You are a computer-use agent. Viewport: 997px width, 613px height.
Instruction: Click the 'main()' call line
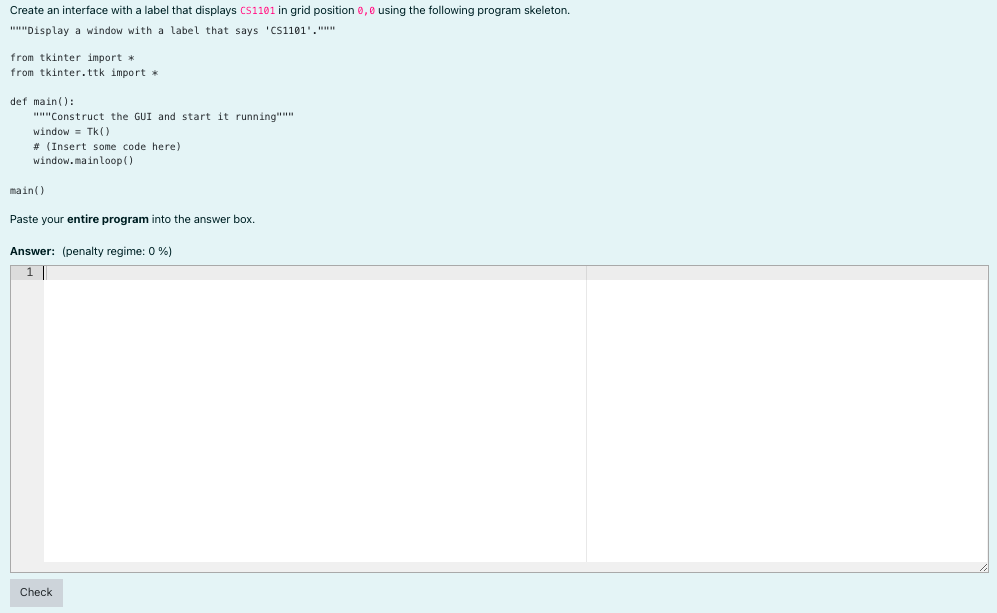point(25,189)
